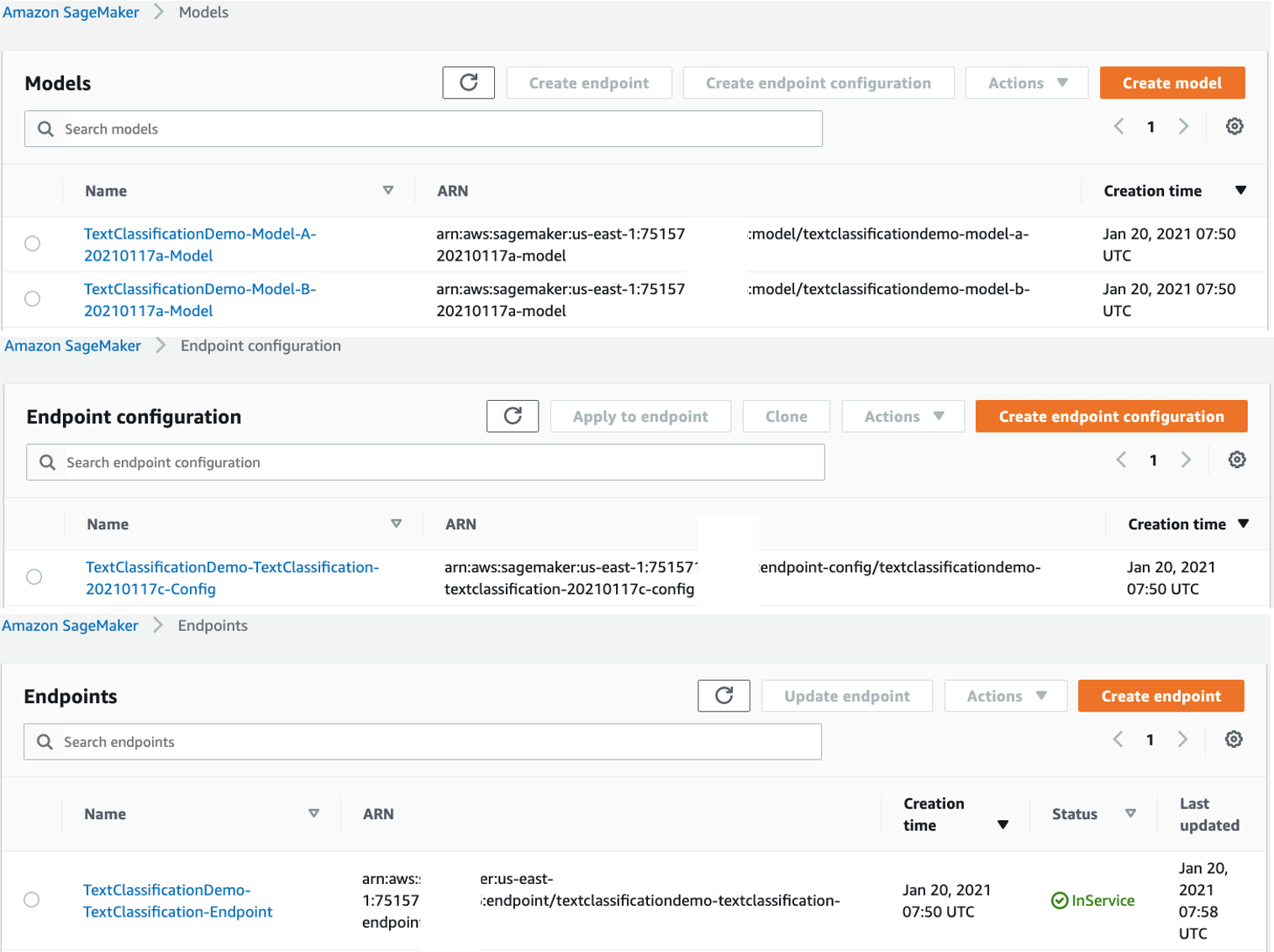
Task: Sort Models by Name column arrow
Action: (x=388, y=191)
